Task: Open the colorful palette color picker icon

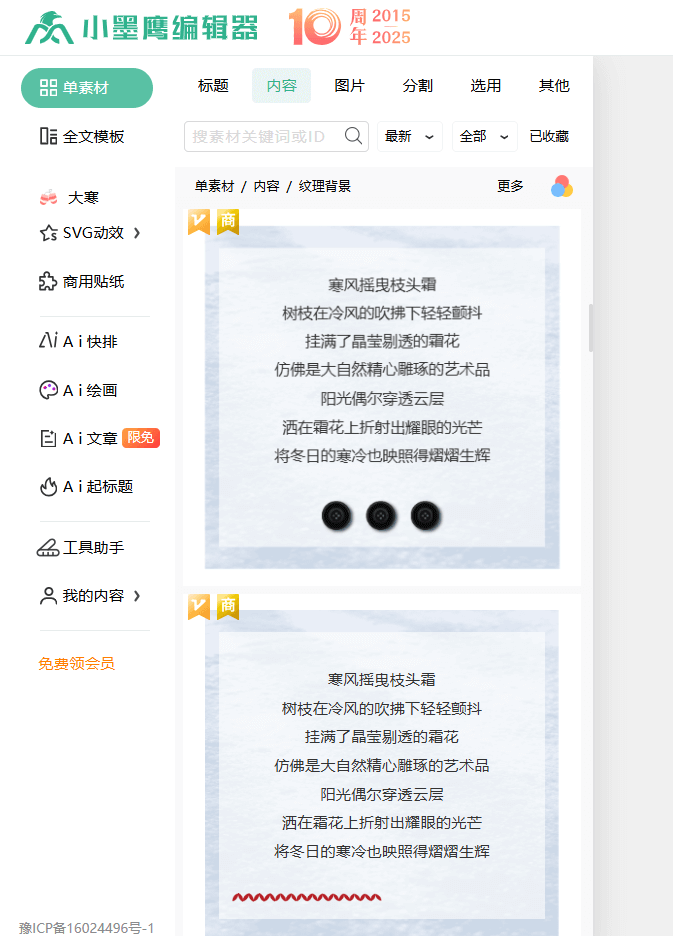Action: click(x=562, y=186)
